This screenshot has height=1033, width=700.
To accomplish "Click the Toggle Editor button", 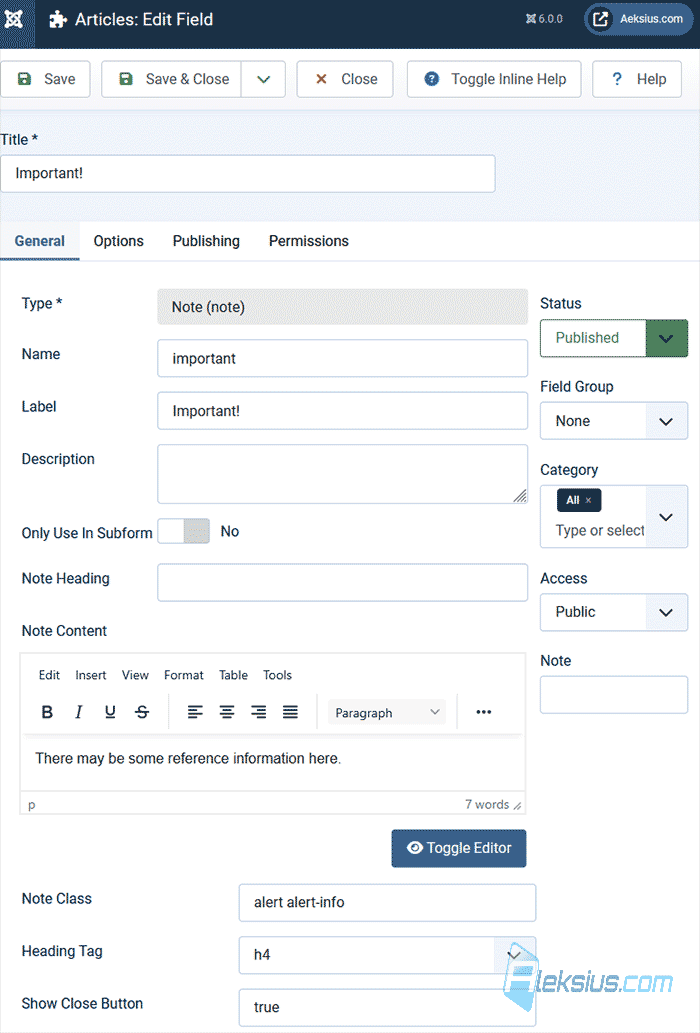I will click(459, 848).
